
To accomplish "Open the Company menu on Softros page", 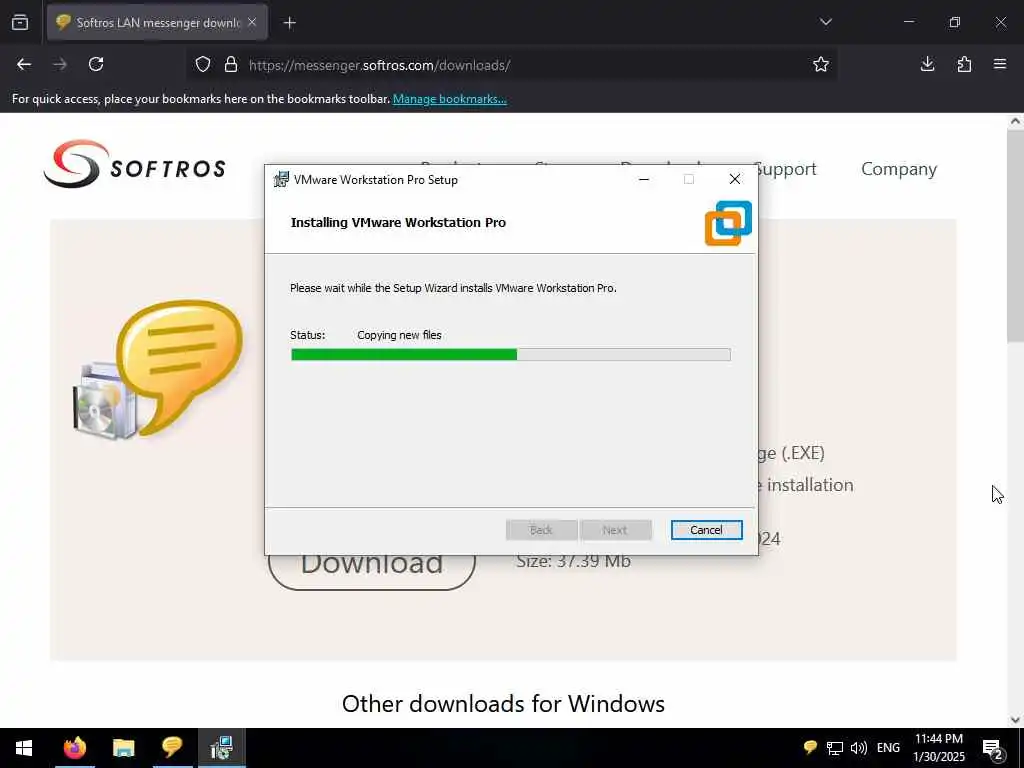I will coord(899,169).
